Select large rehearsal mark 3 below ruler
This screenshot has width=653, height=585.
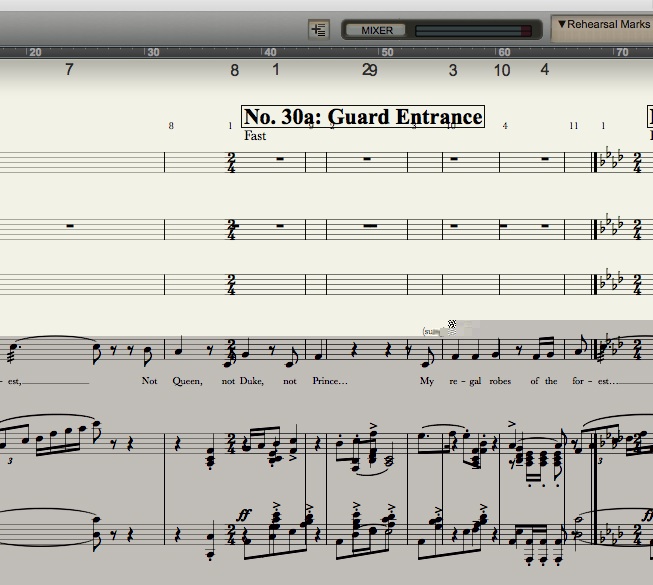[x=453, y=70]
